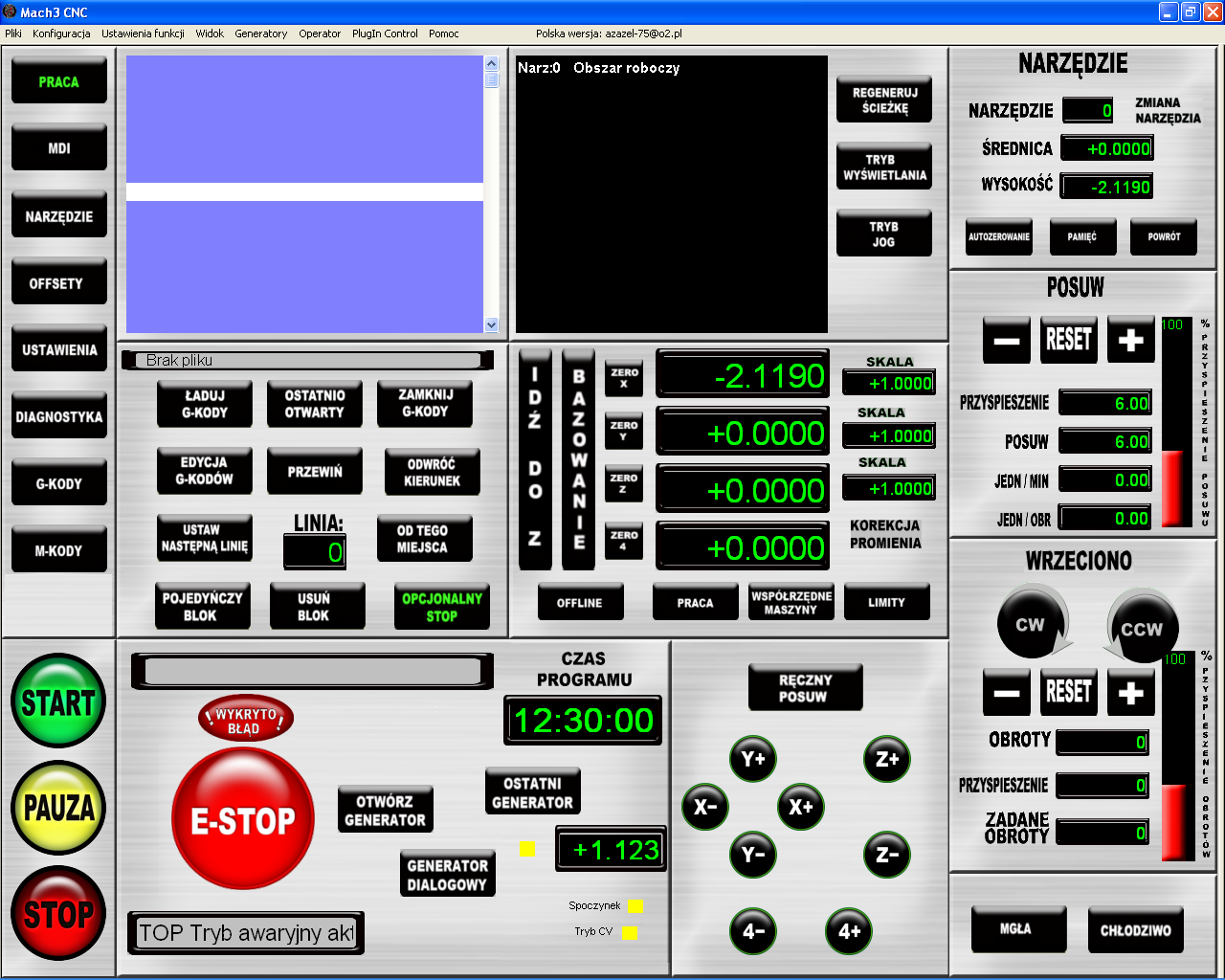Toggle POJEDYŃCZY BLOK mode

tap(202, 607)
